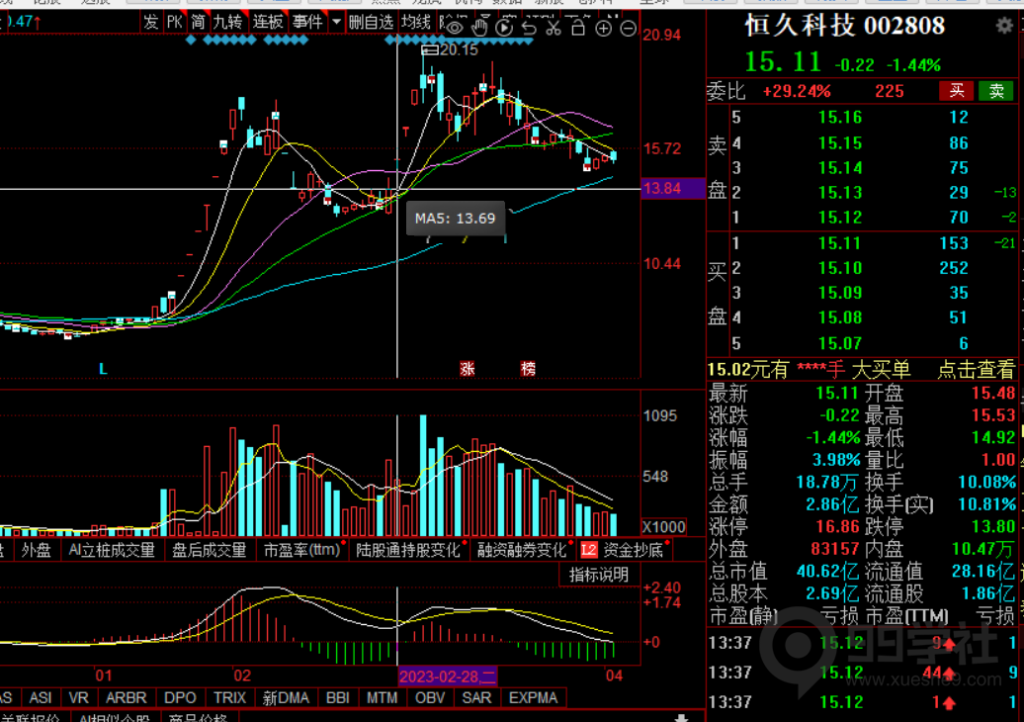Open 指标说明 indicator description
This screenshot has width=1024, height=722.
599,574
